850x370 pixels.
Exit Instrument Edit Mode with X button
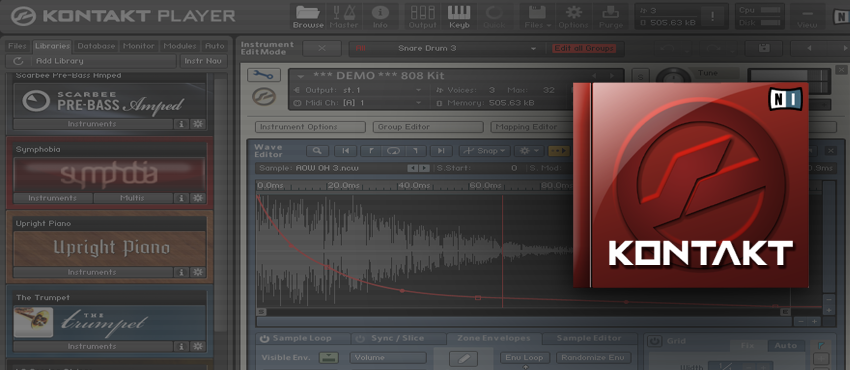(321, 48)
